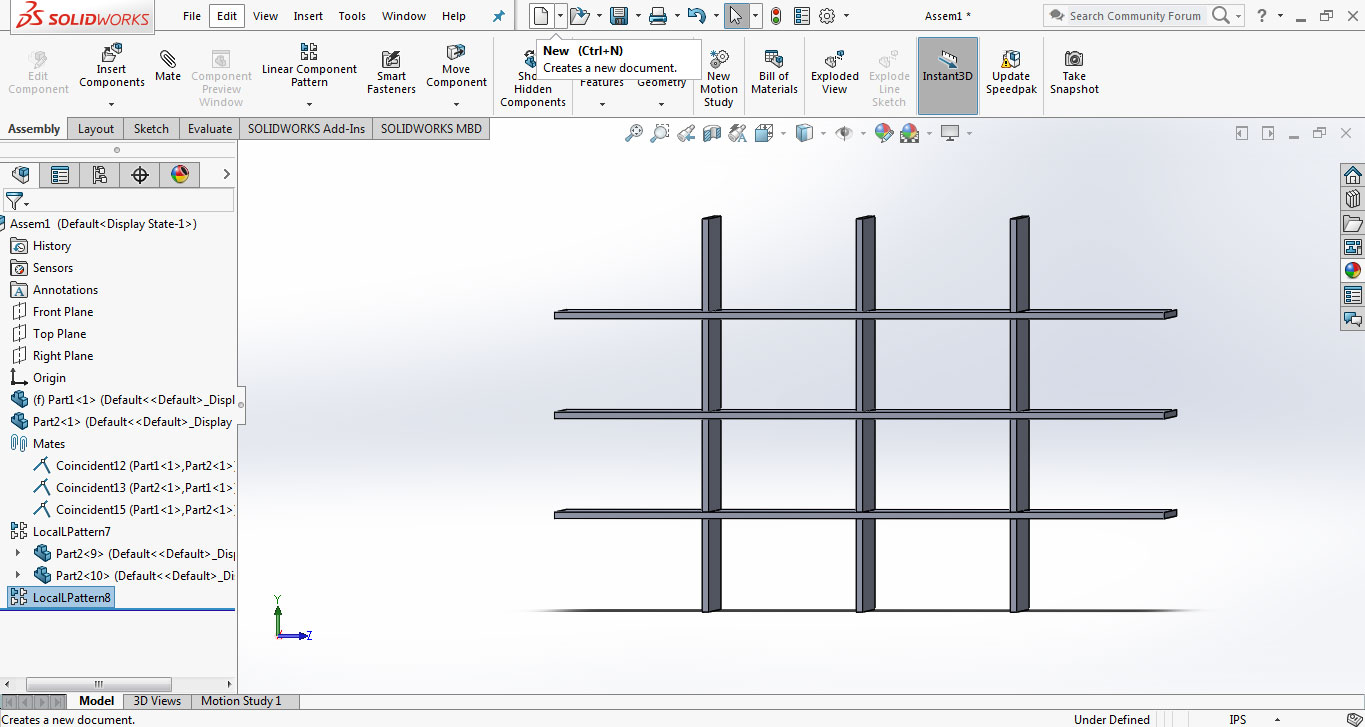The height and width of the screenshot is (727, 1365).
Task: Open the Options gear dropdown arrow
Action: (x=846, y=16)
